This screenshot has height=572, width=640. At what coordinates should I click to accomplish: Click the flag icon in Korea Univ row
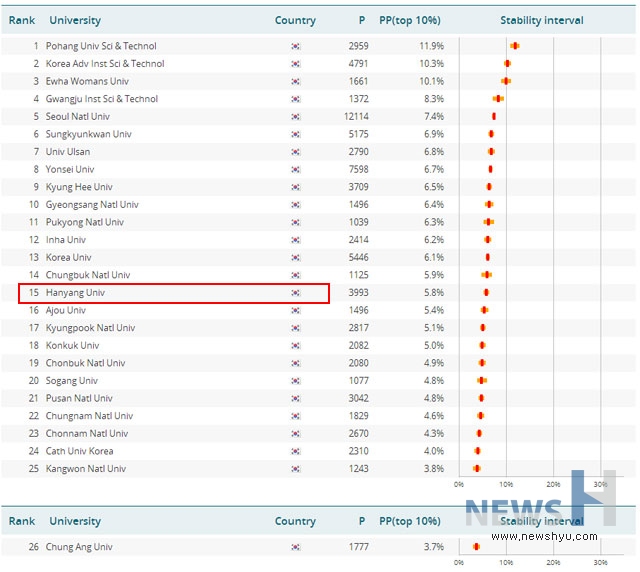tap(295, 258)
